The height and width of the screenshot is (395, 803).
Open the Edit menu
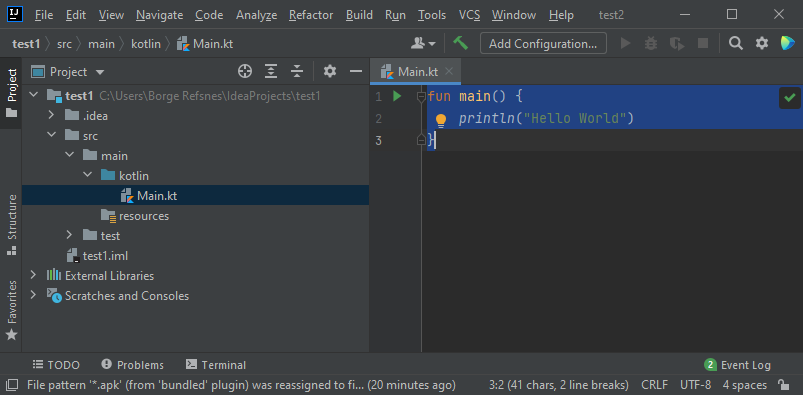76,15
